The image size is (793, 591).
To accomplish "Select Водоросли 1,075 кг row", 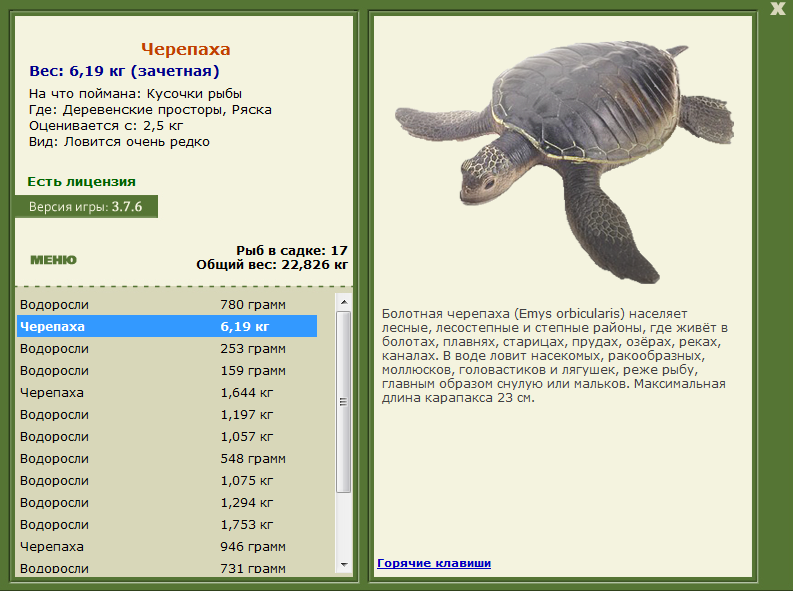I will 167,480.
